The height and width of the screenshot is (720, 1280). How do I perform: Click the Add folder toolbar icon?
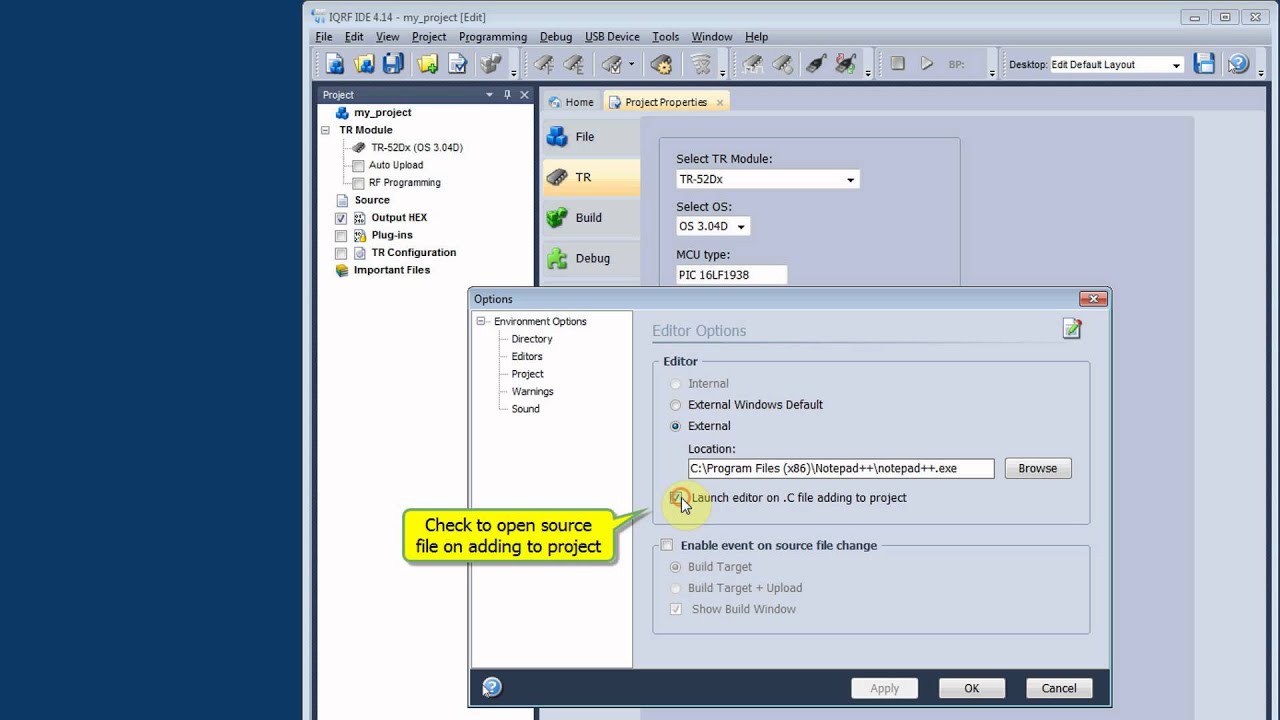coord(428,64)
